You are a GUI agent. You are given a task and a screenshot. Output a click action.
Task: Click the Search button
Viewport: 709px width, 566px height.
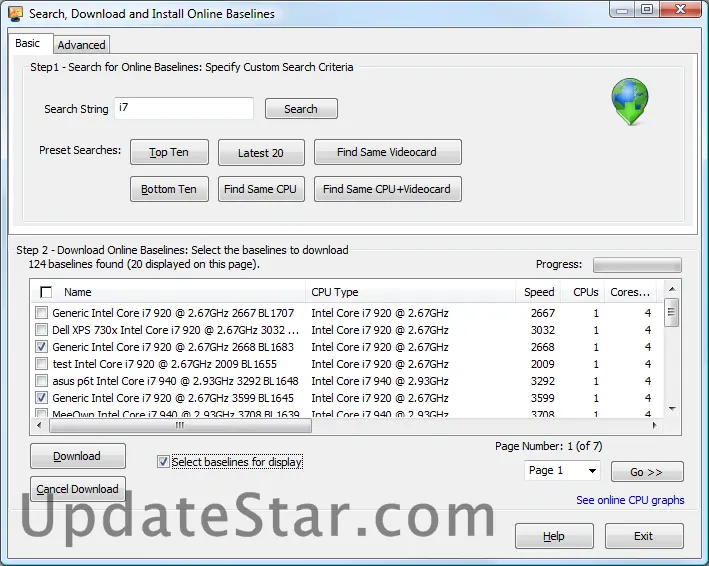[x=301, y=109]
